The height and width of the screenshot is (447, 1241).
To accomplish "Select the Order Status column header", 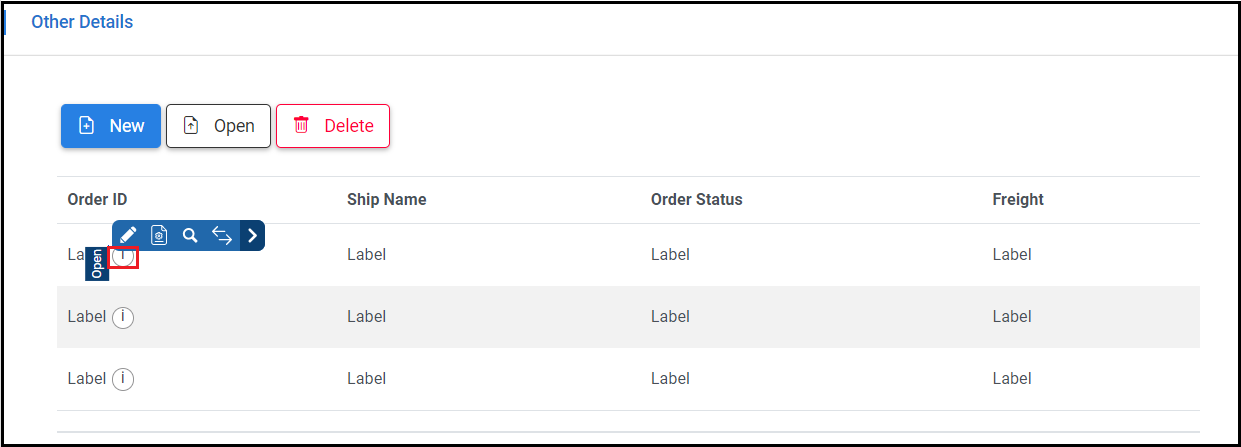I will pos(696,199).
